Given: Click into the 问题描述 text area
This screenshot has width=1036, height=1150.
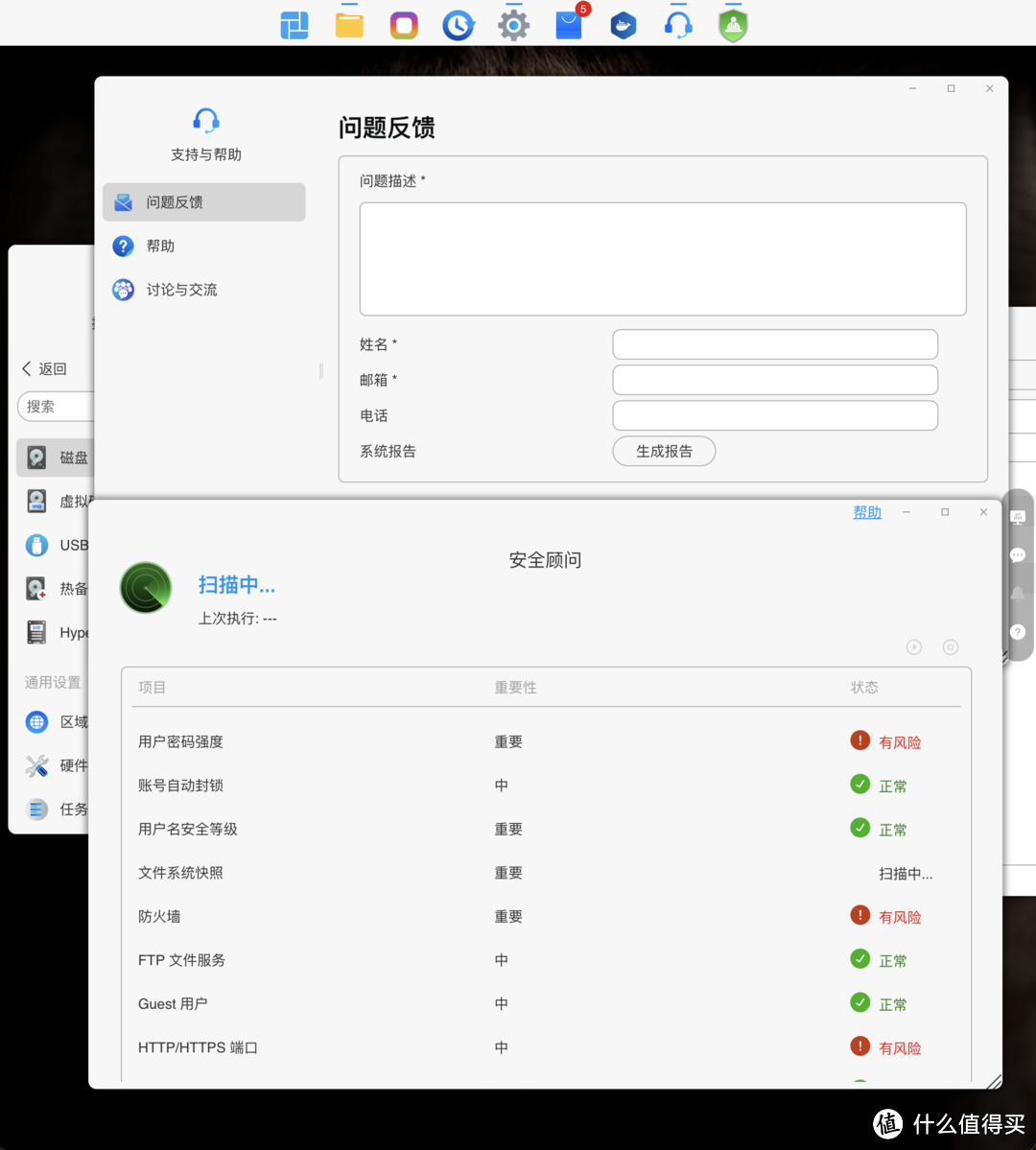Looking at the screenshot, I should point(662,259).
